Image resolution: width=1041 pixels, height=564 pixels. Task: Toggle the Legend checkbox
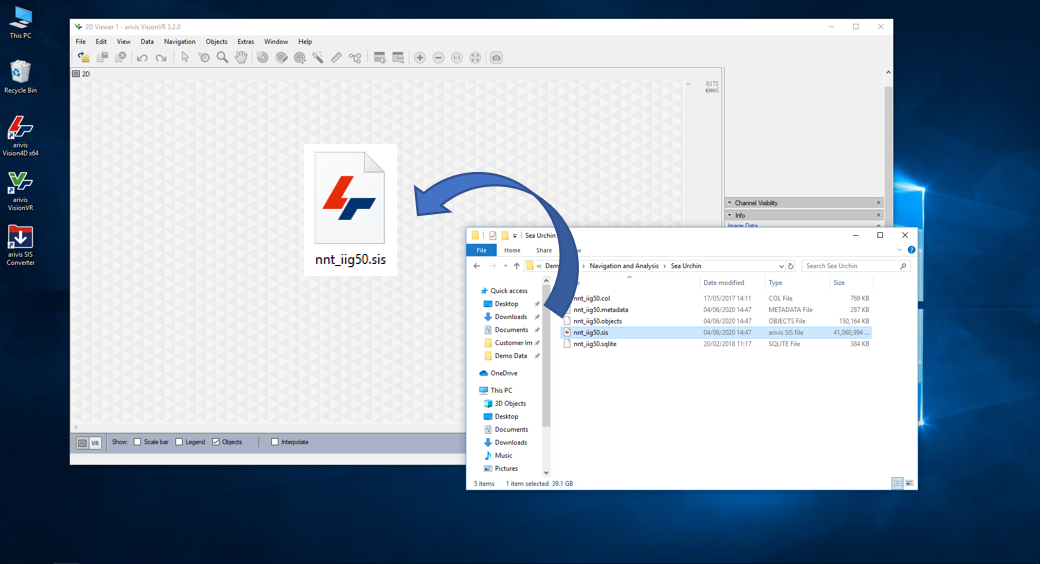(x=179, y=442)
